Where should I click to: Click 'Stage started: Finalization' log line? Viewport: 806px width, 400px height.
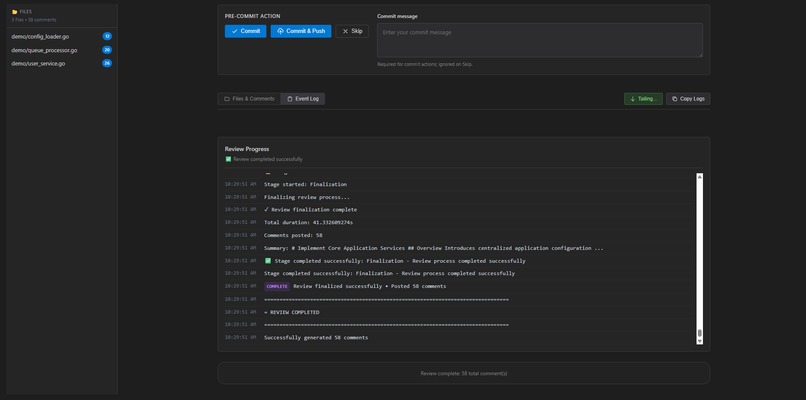coord(305,184)
